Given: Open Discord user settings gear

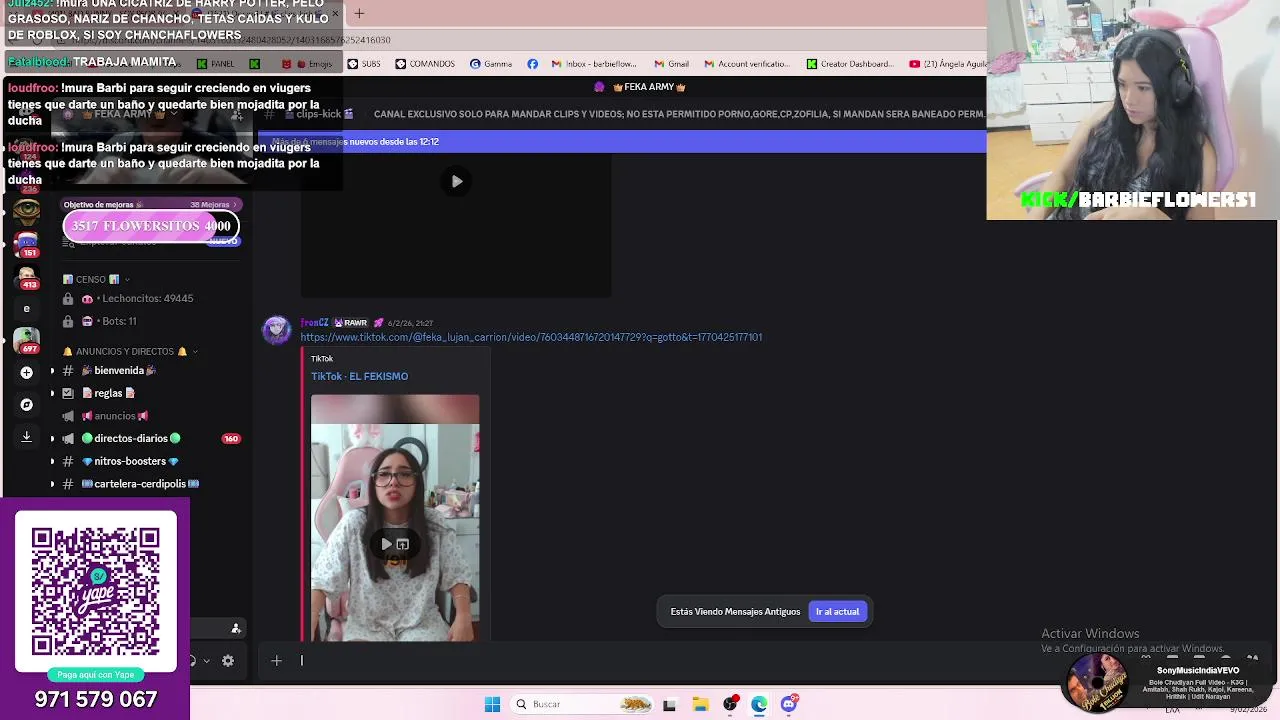Looking at the screenshot, I should point(228,661).
